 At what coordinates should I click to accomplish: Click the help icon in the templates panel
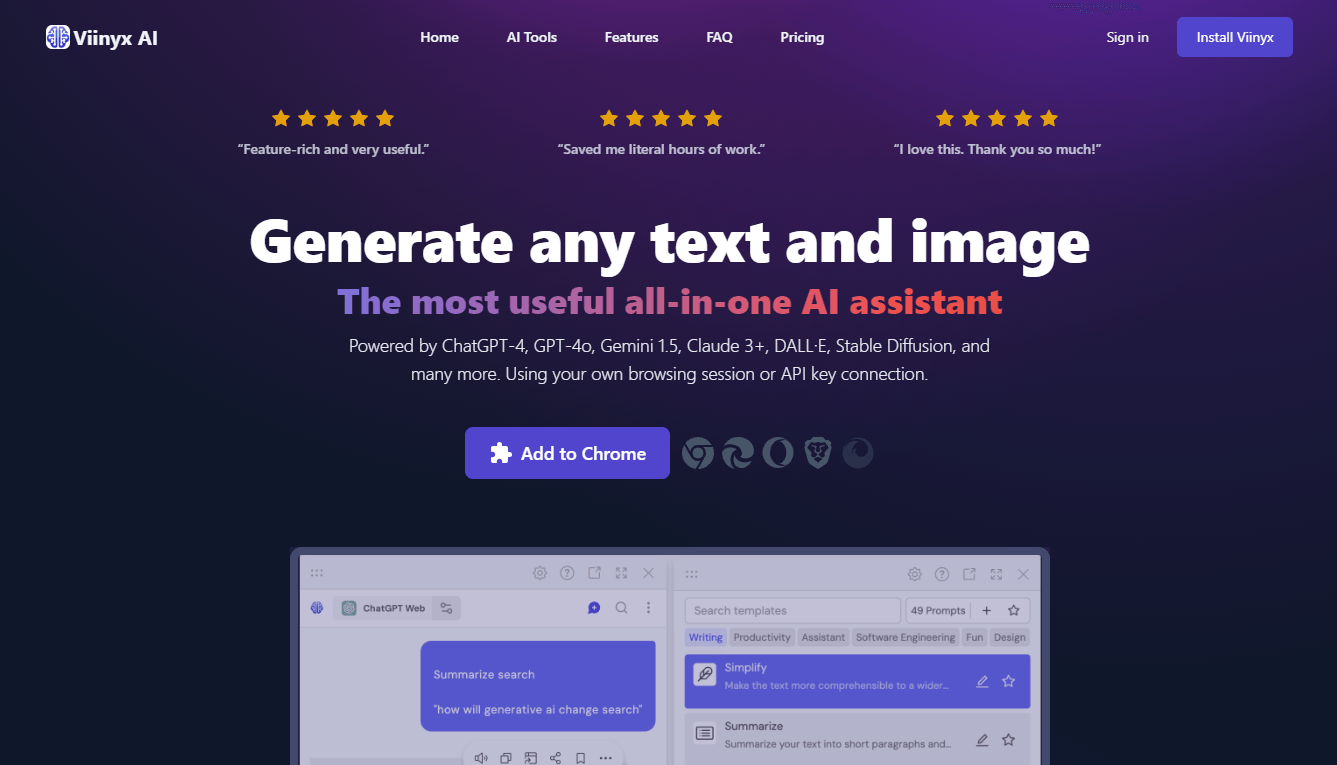[941, 574]
